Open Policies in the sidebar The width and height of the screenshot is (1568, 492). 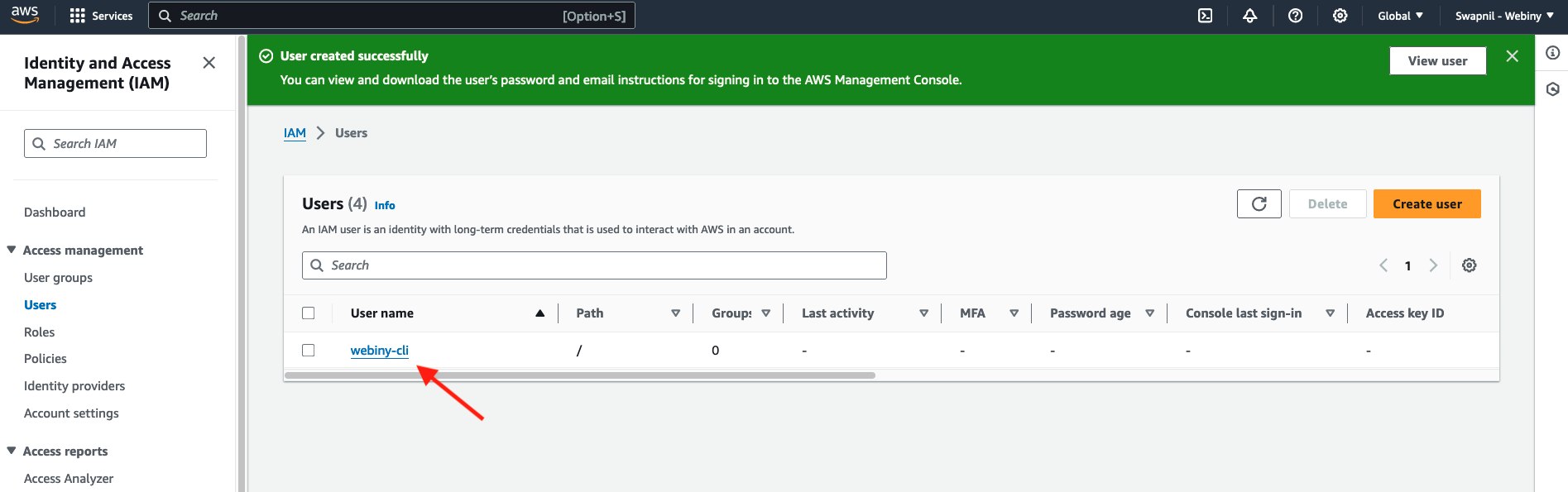[46, 359]
